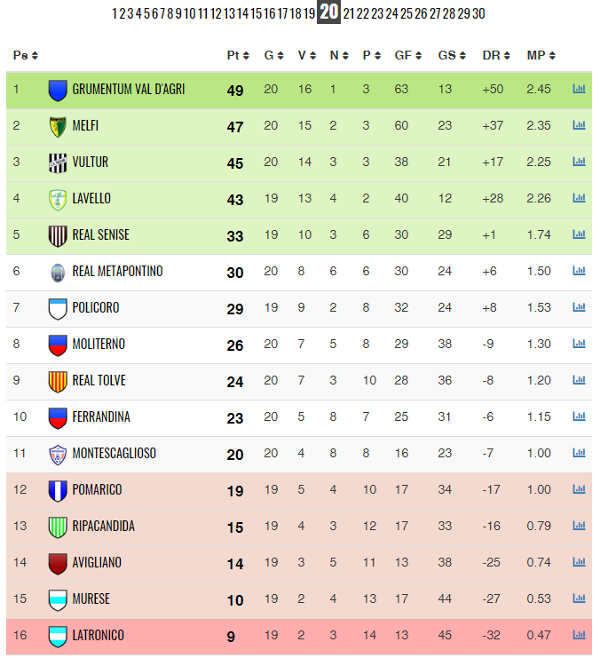The width and height of the screenshot is (600, 658).
Task: Click the Montescaglioso team badge
Action: (57, 454)
